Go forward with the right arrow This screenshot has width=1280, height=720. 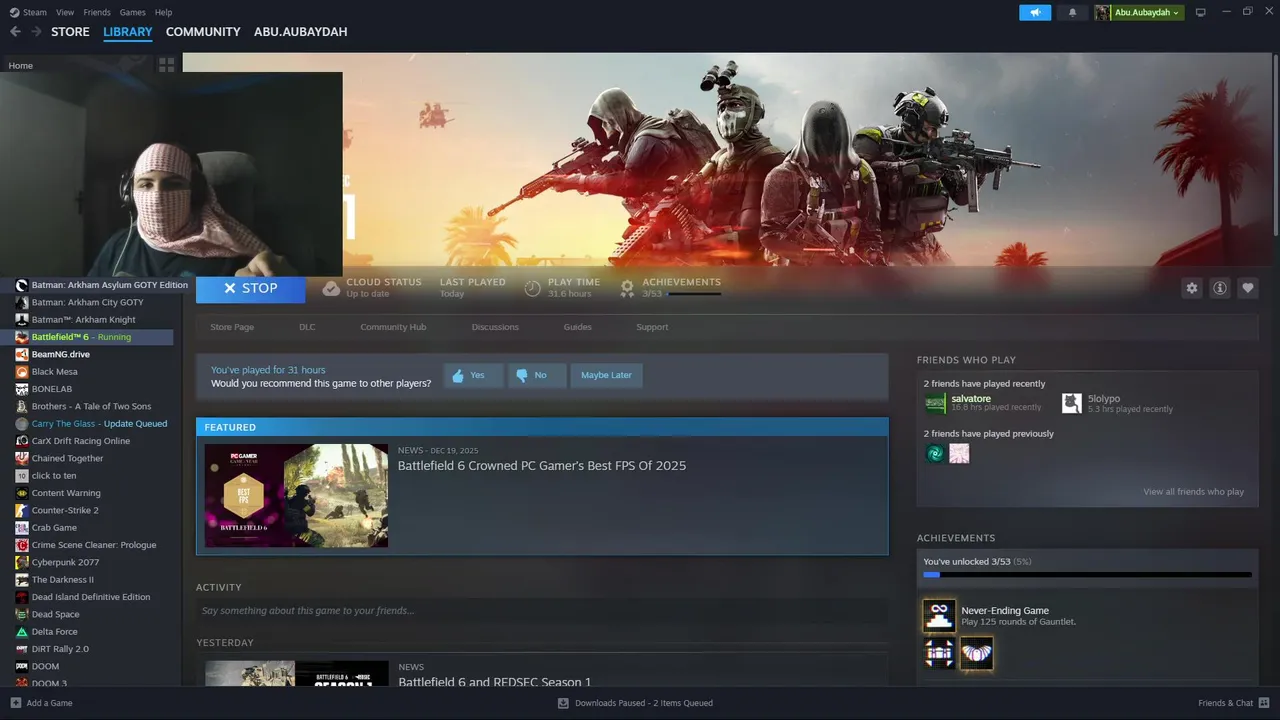click(36, 32)
